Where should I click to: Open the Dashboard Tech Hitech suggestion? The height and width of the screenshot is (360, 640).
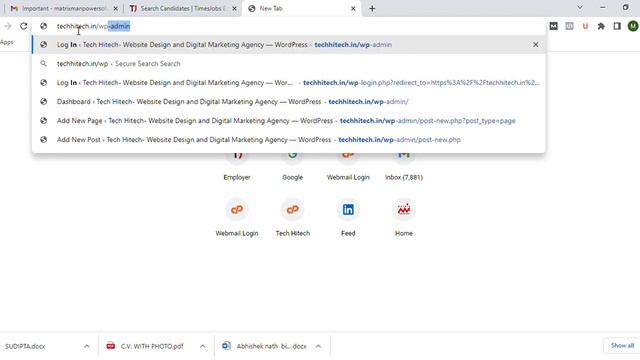pyautogui.click(x=289, y=102)
